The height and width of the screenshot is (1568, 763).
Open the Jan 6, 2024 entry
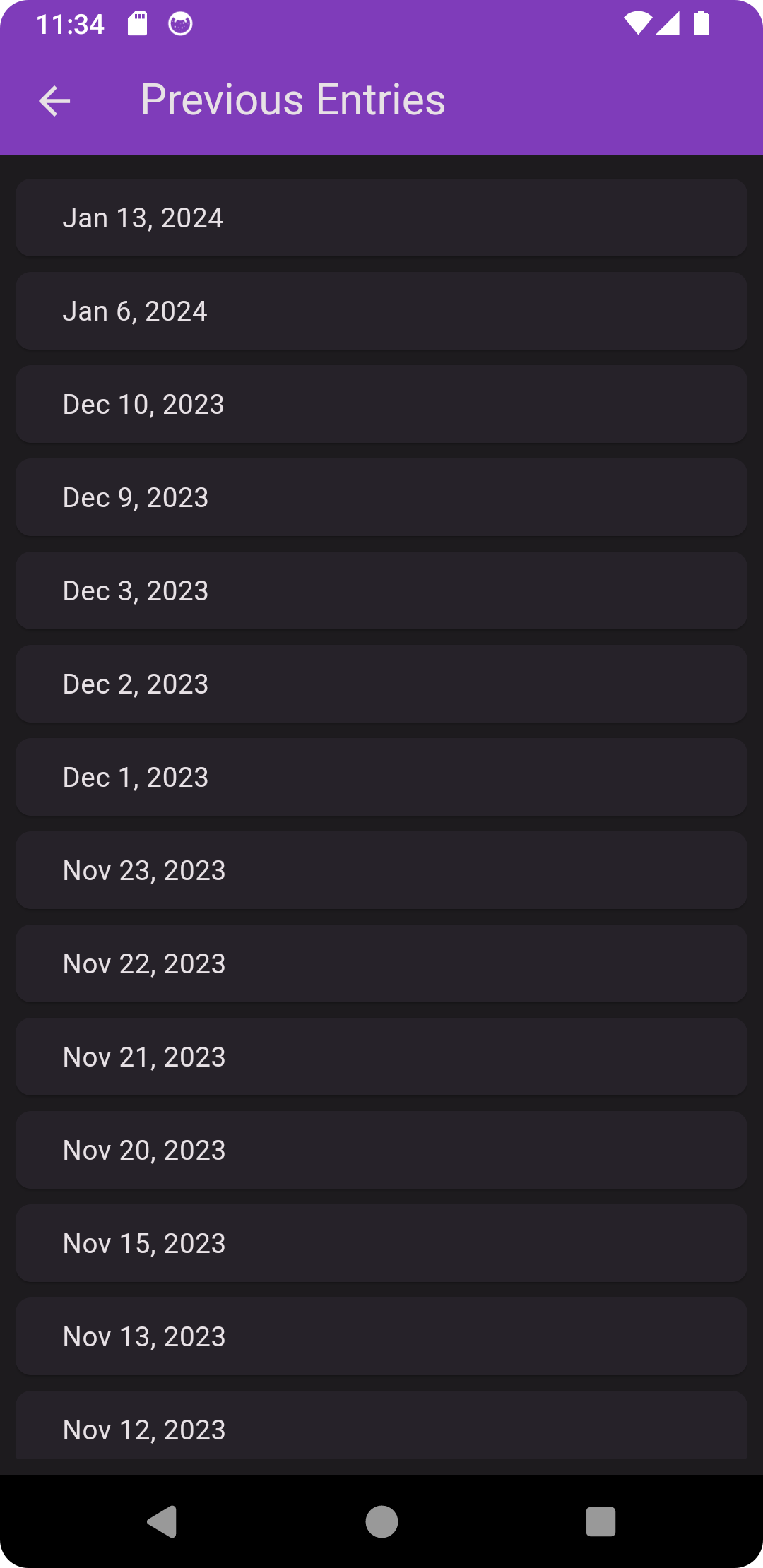click(x=381, y=311)
